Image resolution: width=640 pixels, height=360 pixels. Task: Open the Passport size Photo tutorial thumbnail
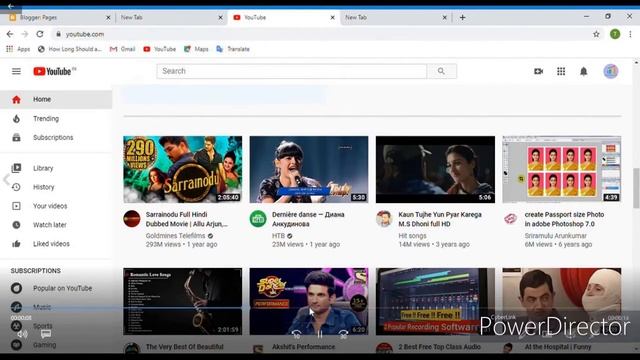pos(562,169)
